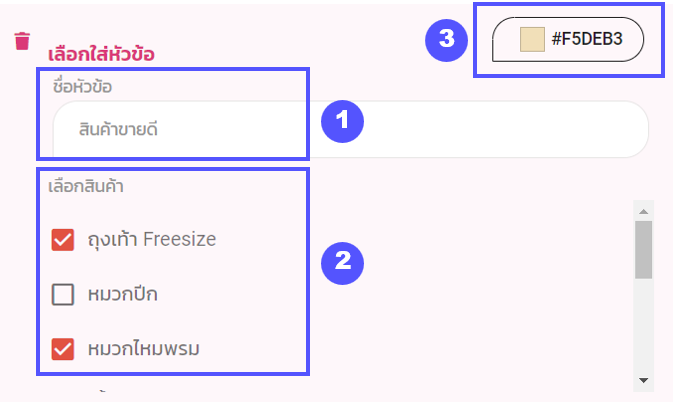Click the scrollbar down arrow
The width and height of the screenshot is (676, 405).
coord(644,380)
